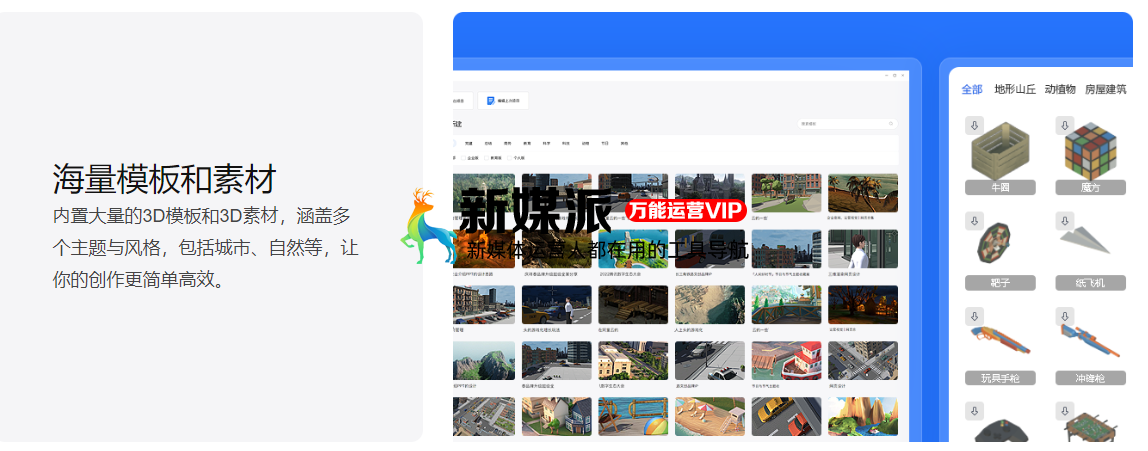This screenshot has width=1148, height=451.
Task: Click the 玩具手枪 label button
Action: click(x=1000, y=378)
